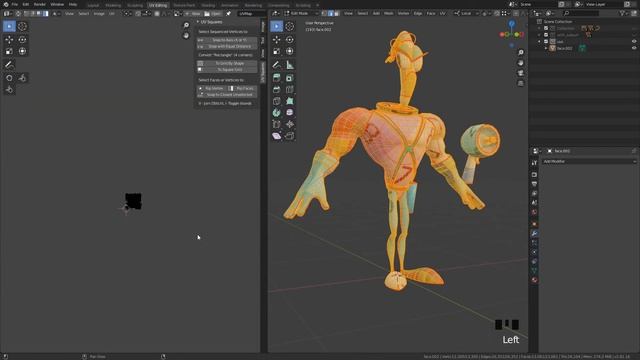Select the Bevel tool
The height and width of the screenshot is (360, 640).
(276, 89)
